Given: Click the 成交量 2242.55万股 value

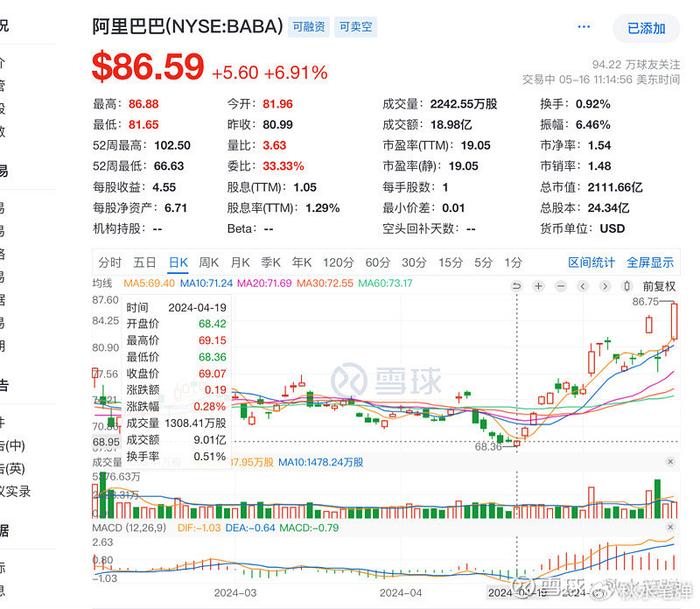Looking at the screenshot, I should (463, 104).
